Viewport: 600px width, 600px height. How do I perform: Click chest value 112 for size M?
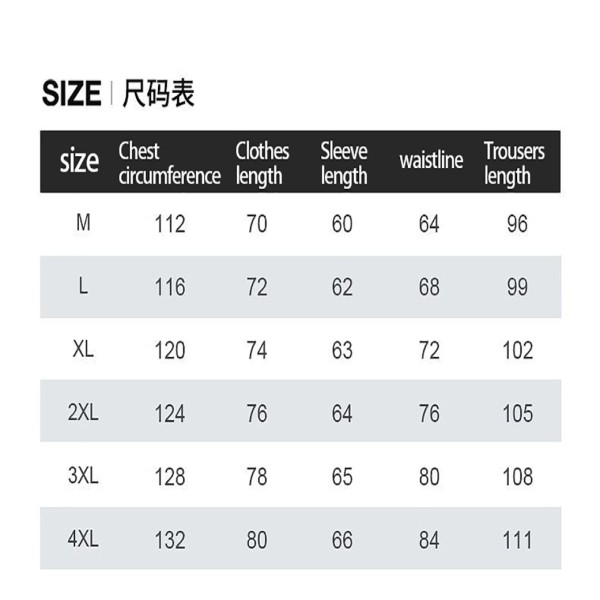[x=170, y=224]
